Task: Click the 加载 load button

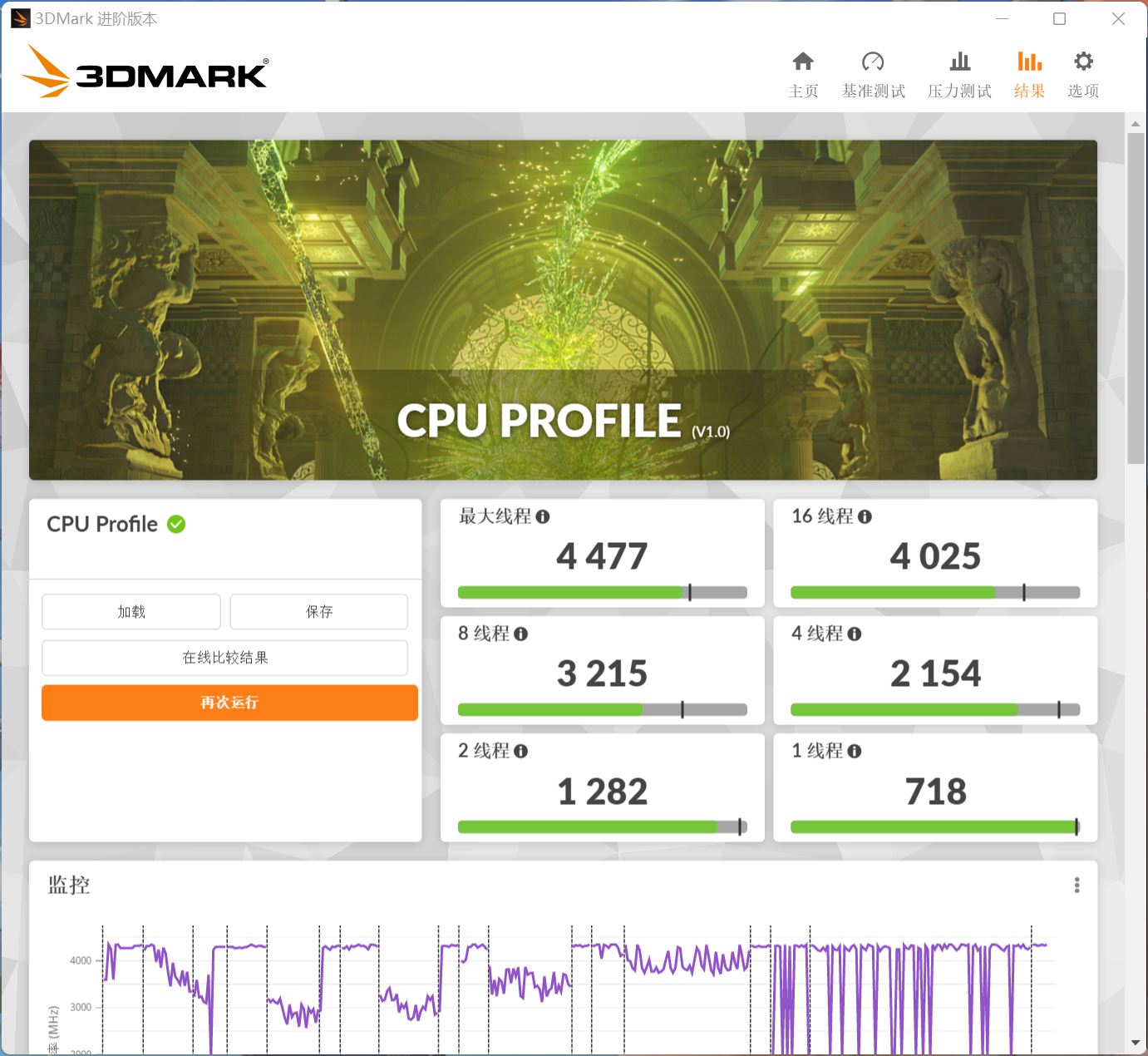Action: 131,612
